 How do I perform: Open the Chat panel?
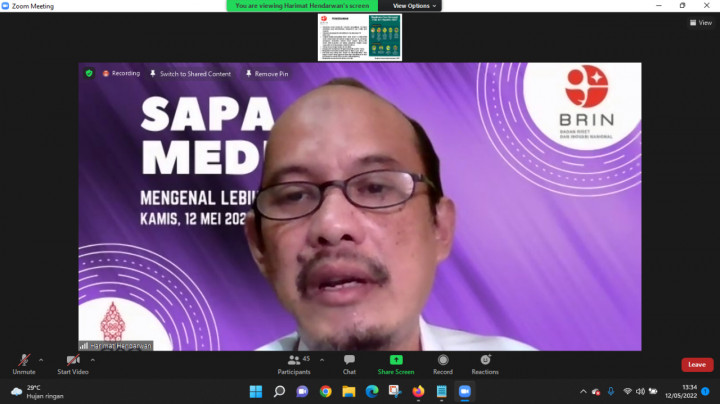pyautogui.click(x=349, y=362)
